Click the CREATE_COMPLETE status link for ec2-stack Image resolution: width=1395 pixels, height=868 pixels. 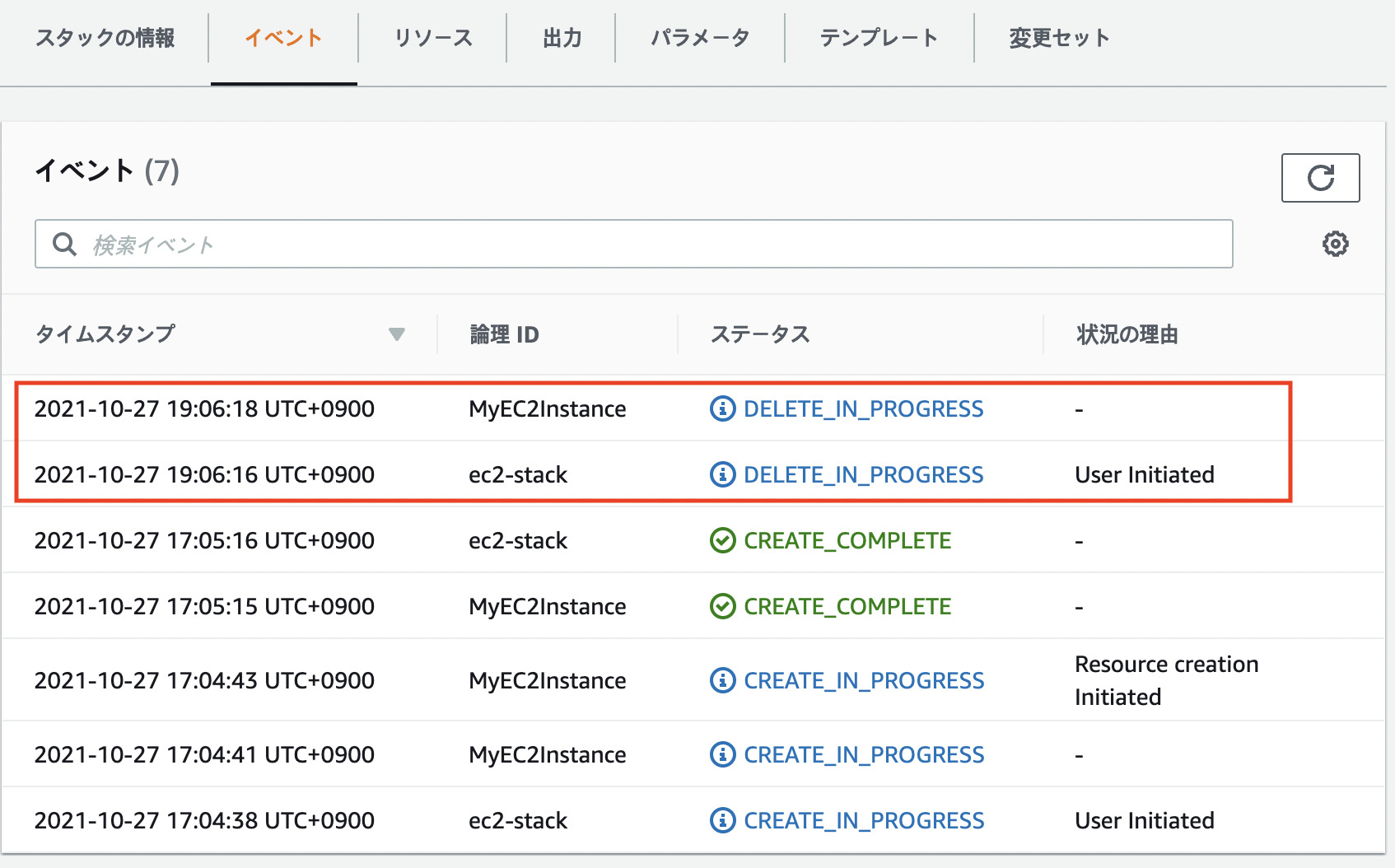(x=846, y=540)
